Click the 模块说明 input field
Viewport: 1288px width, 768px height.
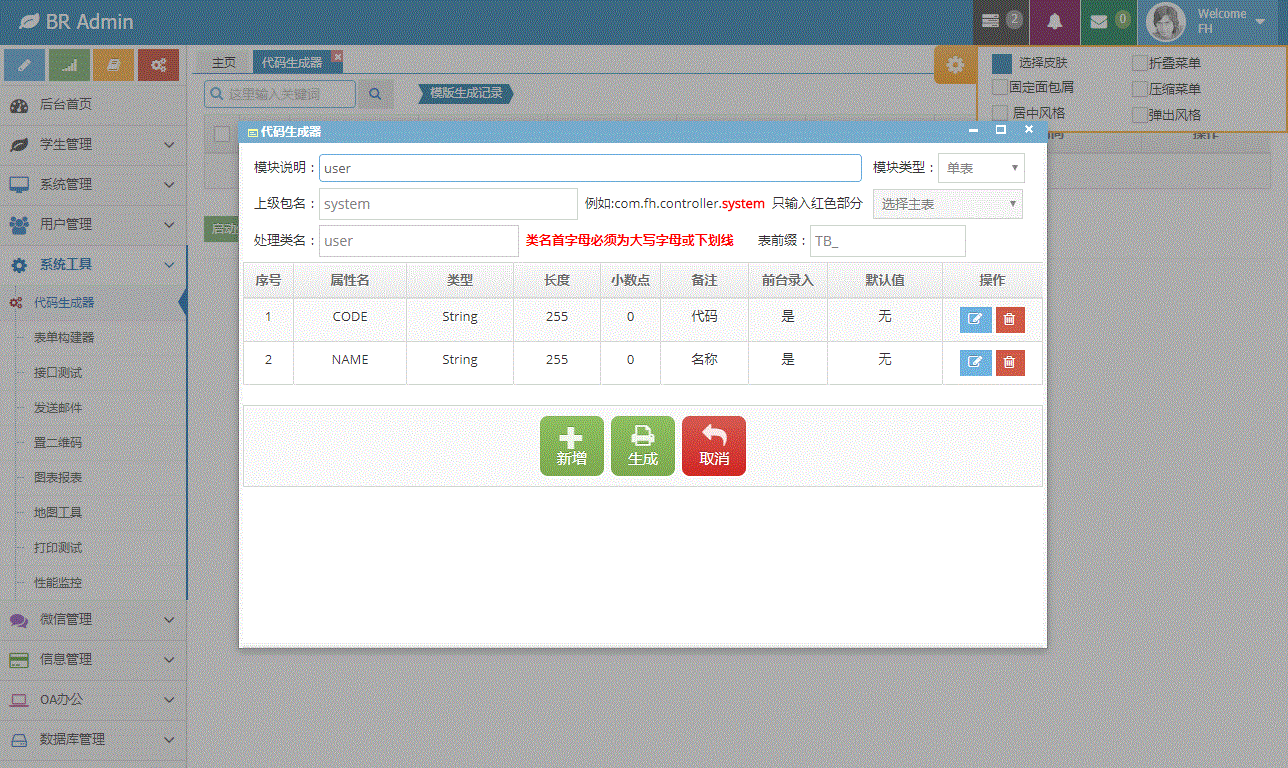click(x=590, y=168)
